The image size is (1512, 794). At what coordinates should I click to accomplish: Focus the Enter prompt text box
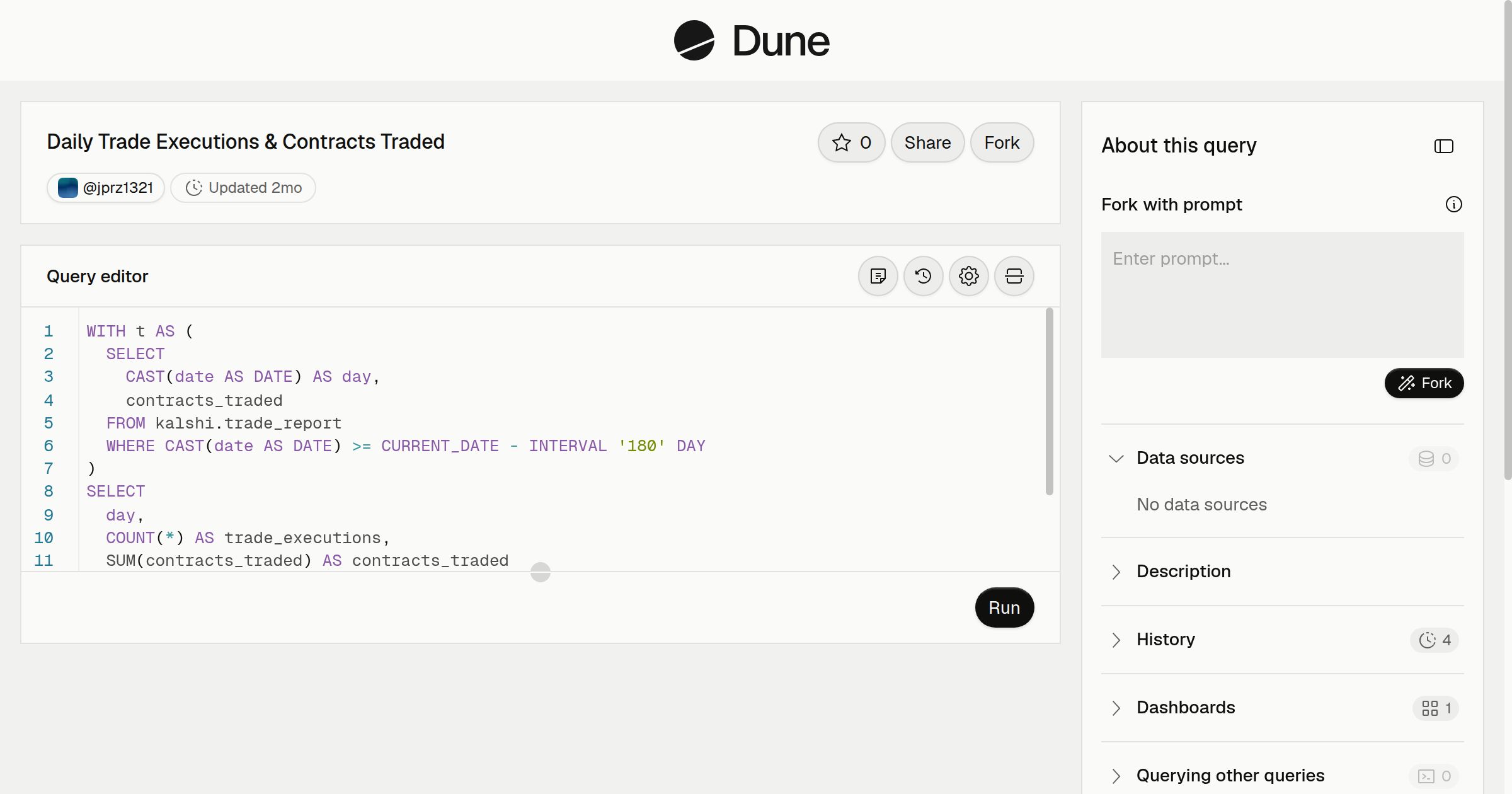1282,295
